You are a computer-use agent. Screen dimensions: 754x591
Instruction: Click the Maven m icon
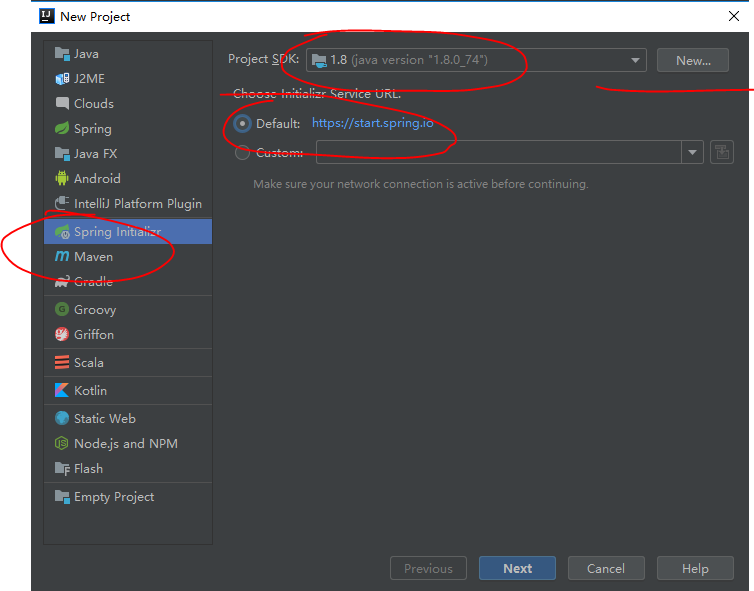coord(62,257)
